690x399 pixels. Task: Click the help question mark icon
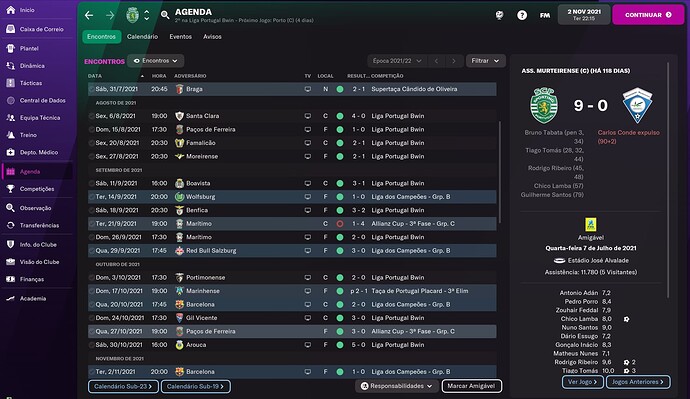(x=522, y=15)
